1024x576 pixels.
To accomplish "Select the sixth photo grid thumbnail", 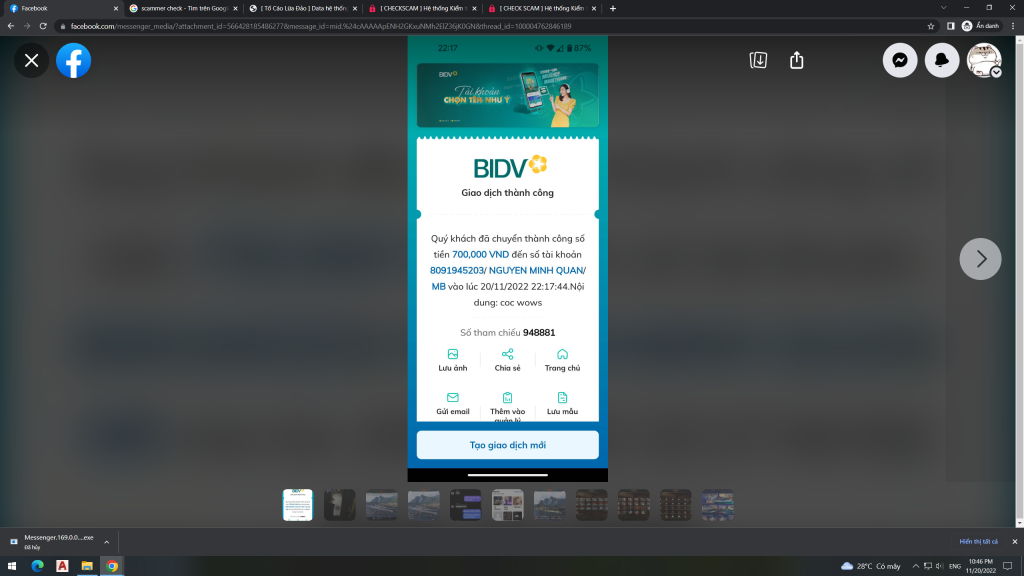I will click(507, 505).
